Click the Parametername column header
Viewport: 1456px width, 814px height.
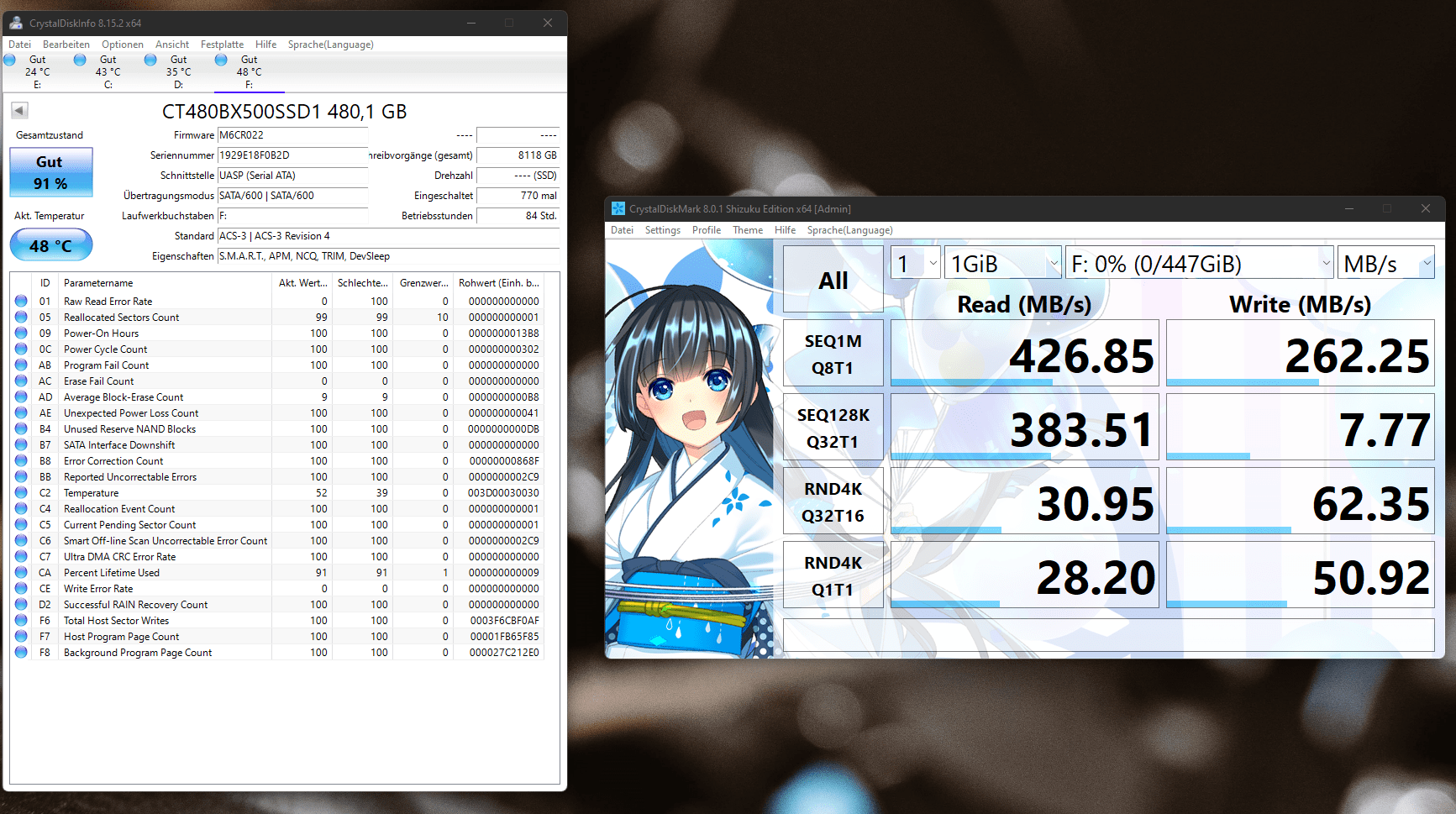coord(165,283)
